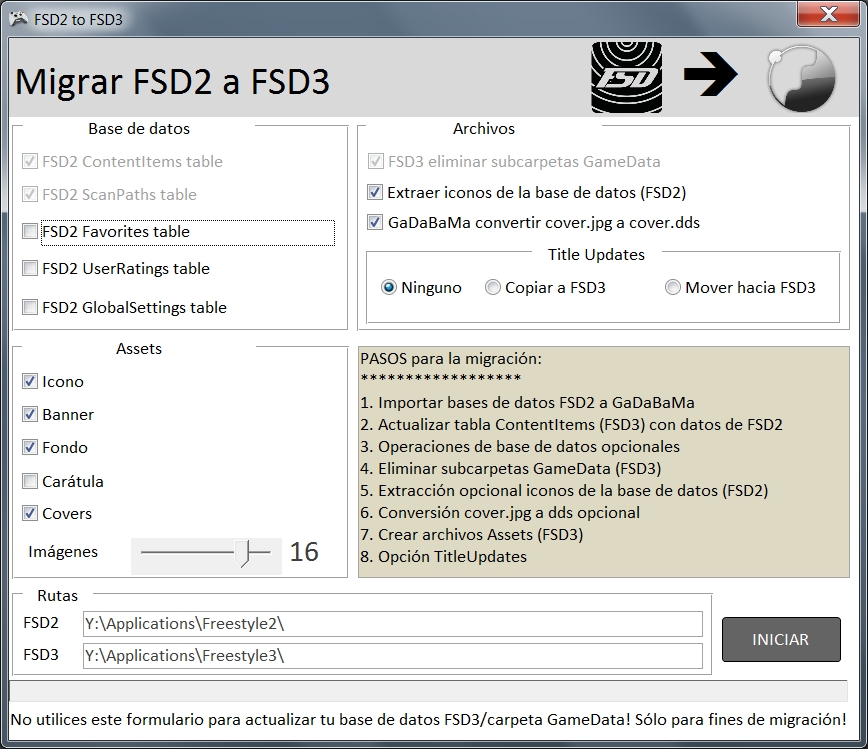
Task: Click step 6 Conversión cover.jpg a dds text
Action: 500,513
